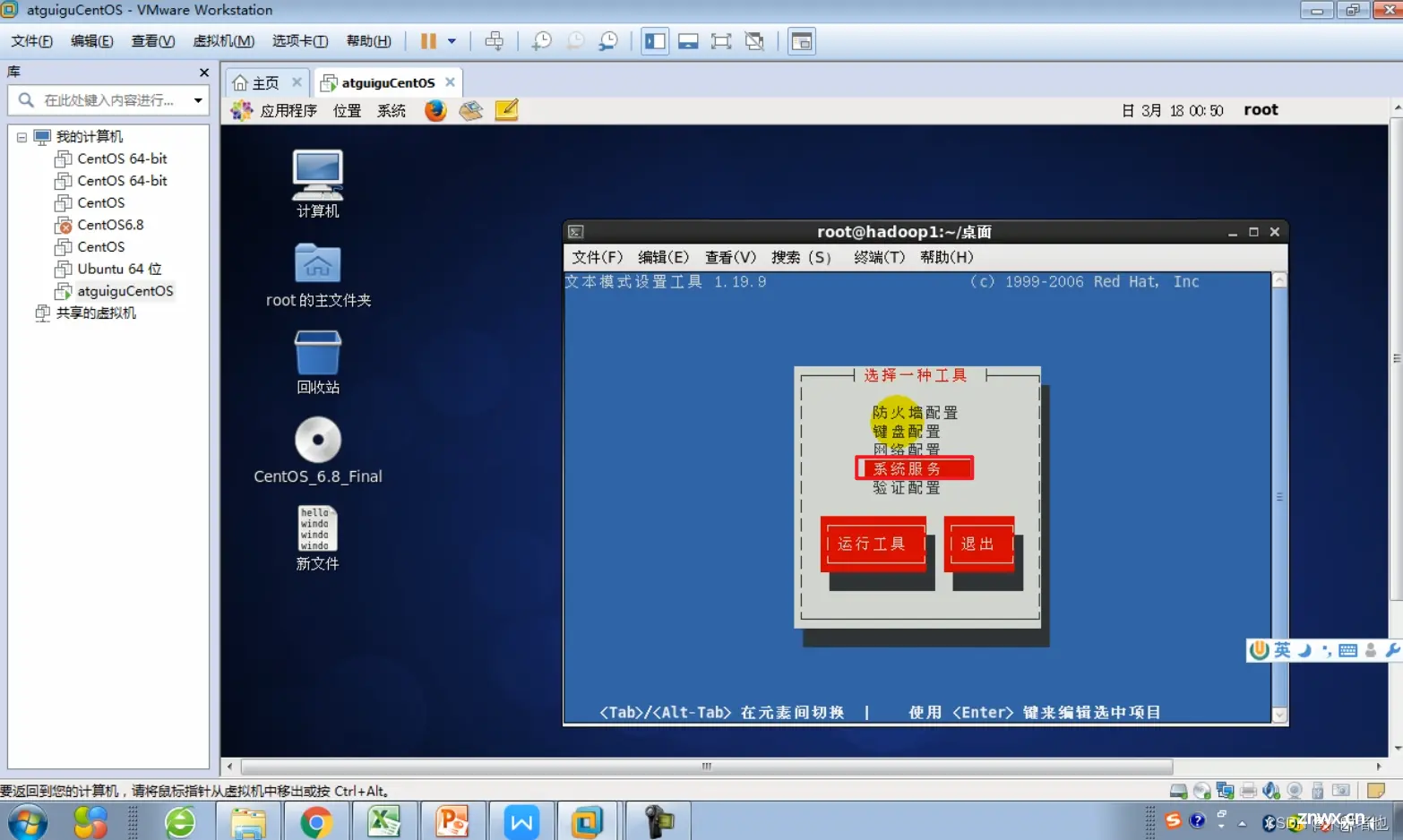The image size is (1403, 840).
Task: Open PowerPoint from Windows taskbar
Action: pyautogui.click(x=452, y=822)
